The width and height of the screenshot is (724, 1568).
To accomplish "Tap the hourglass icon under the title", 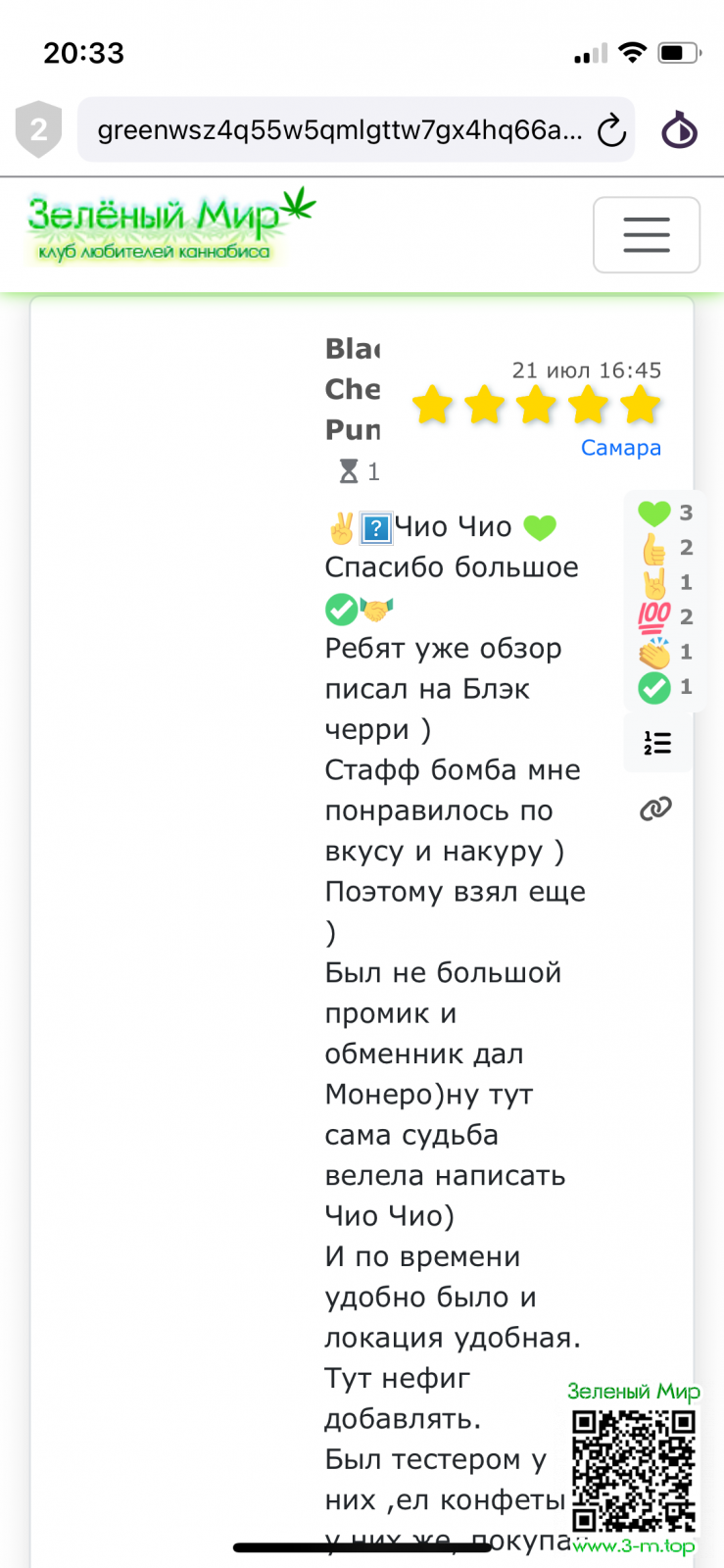I will coord(348,471).
